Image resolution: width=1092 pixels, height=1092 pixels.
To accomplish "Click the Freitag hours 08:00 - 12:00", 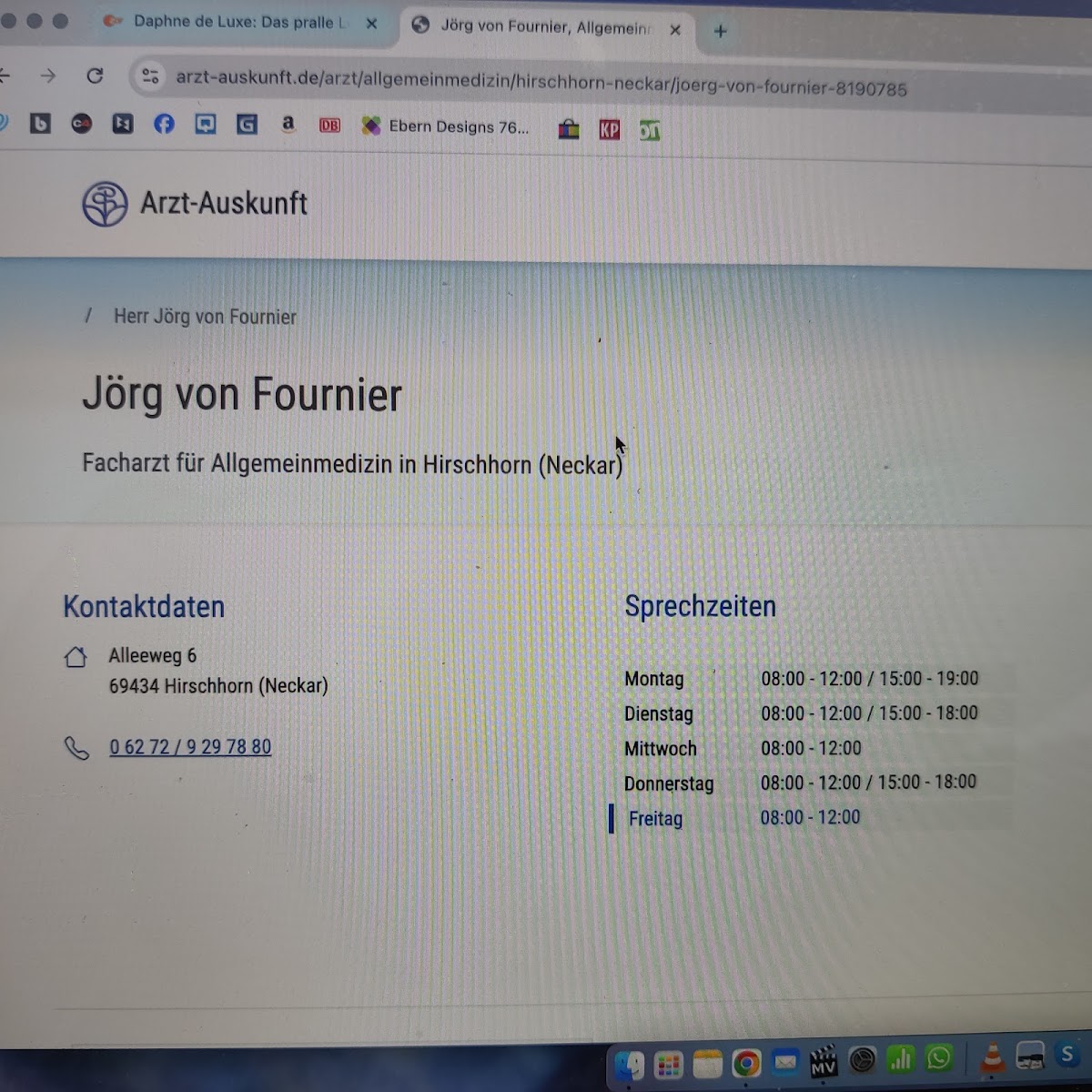I will coord(810,817).
